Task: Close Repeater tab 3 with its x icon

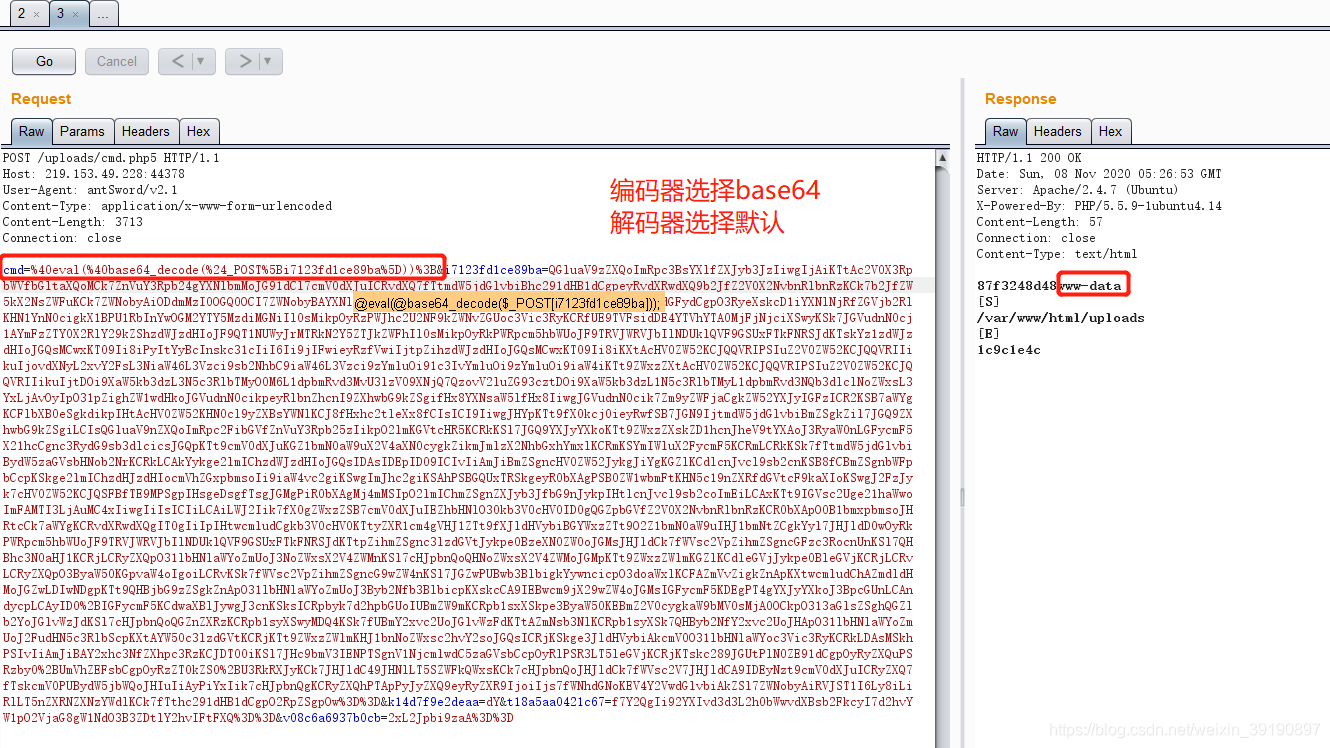Action: pyautogui.click(x=76, y=14)
